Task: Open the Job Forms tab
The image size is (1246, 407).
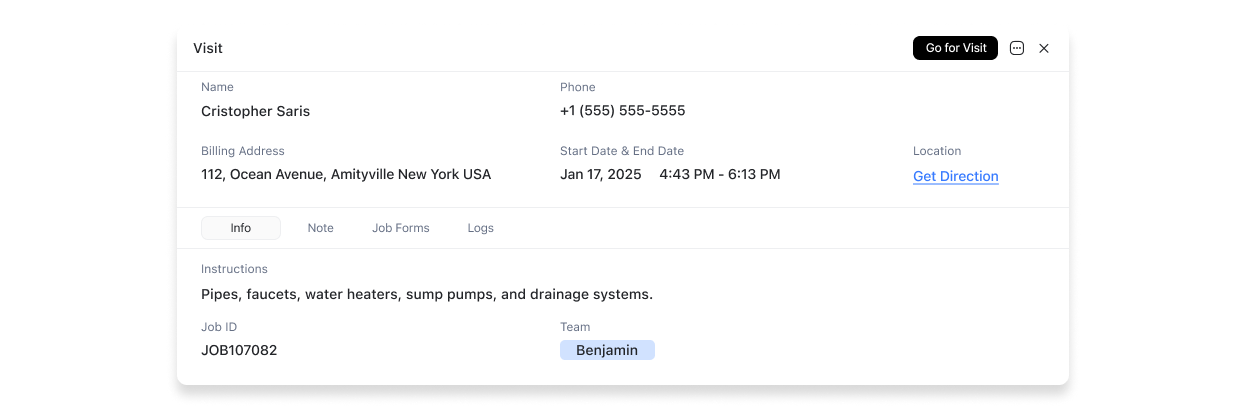Action: tap(401, 228)
